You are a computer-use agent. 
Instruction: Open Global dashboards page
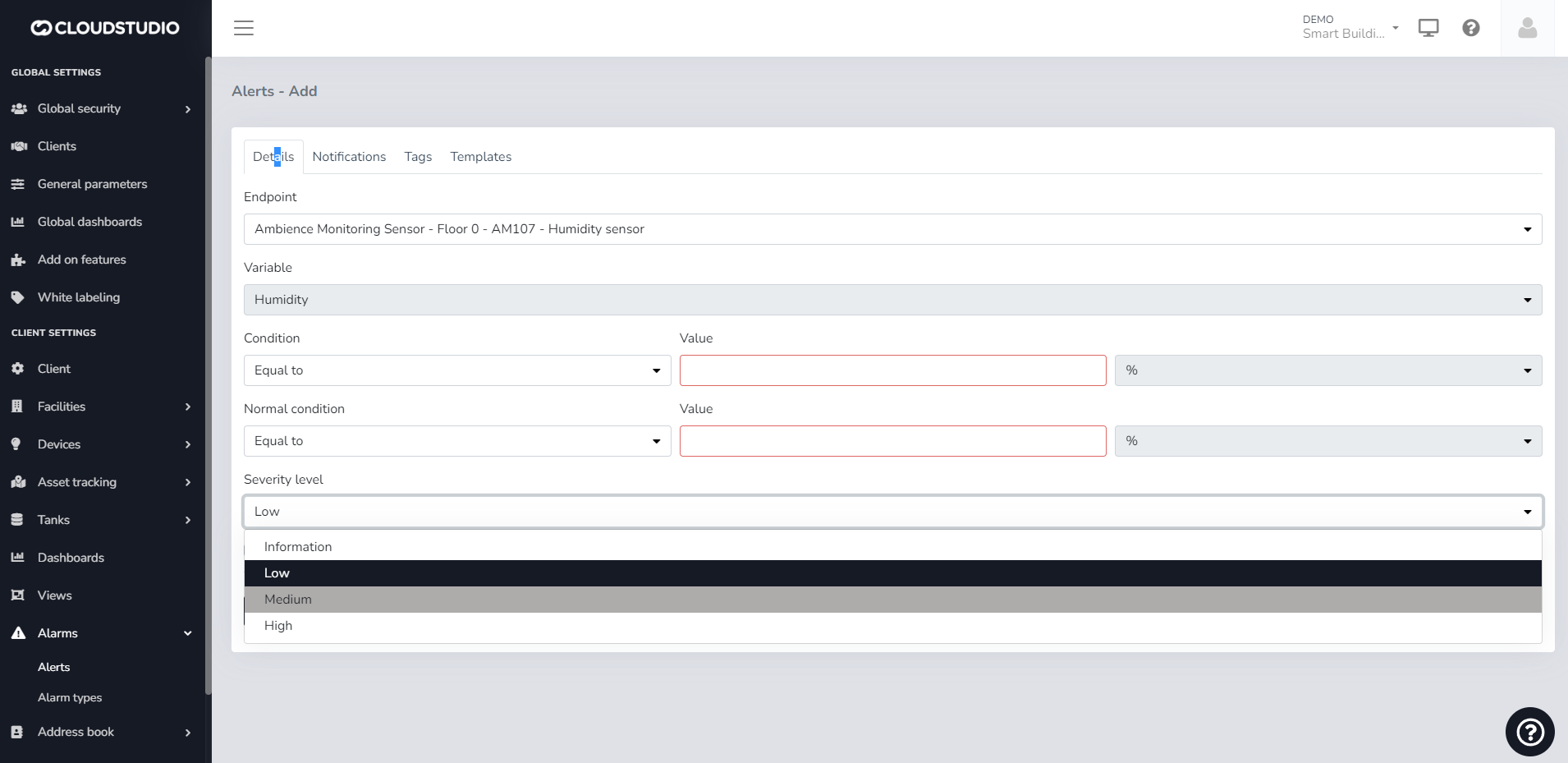(89, 222)
